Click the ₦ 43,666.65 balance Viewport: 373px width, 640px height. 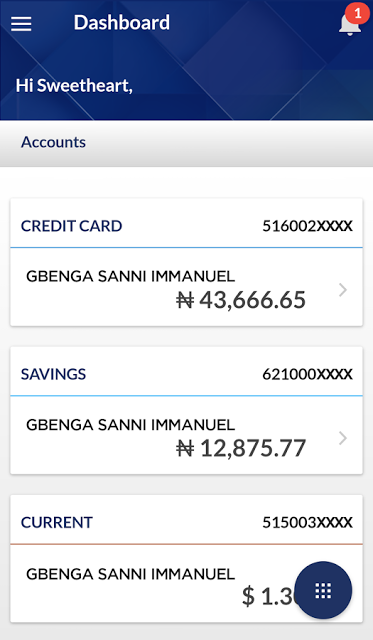coord(241,300)
